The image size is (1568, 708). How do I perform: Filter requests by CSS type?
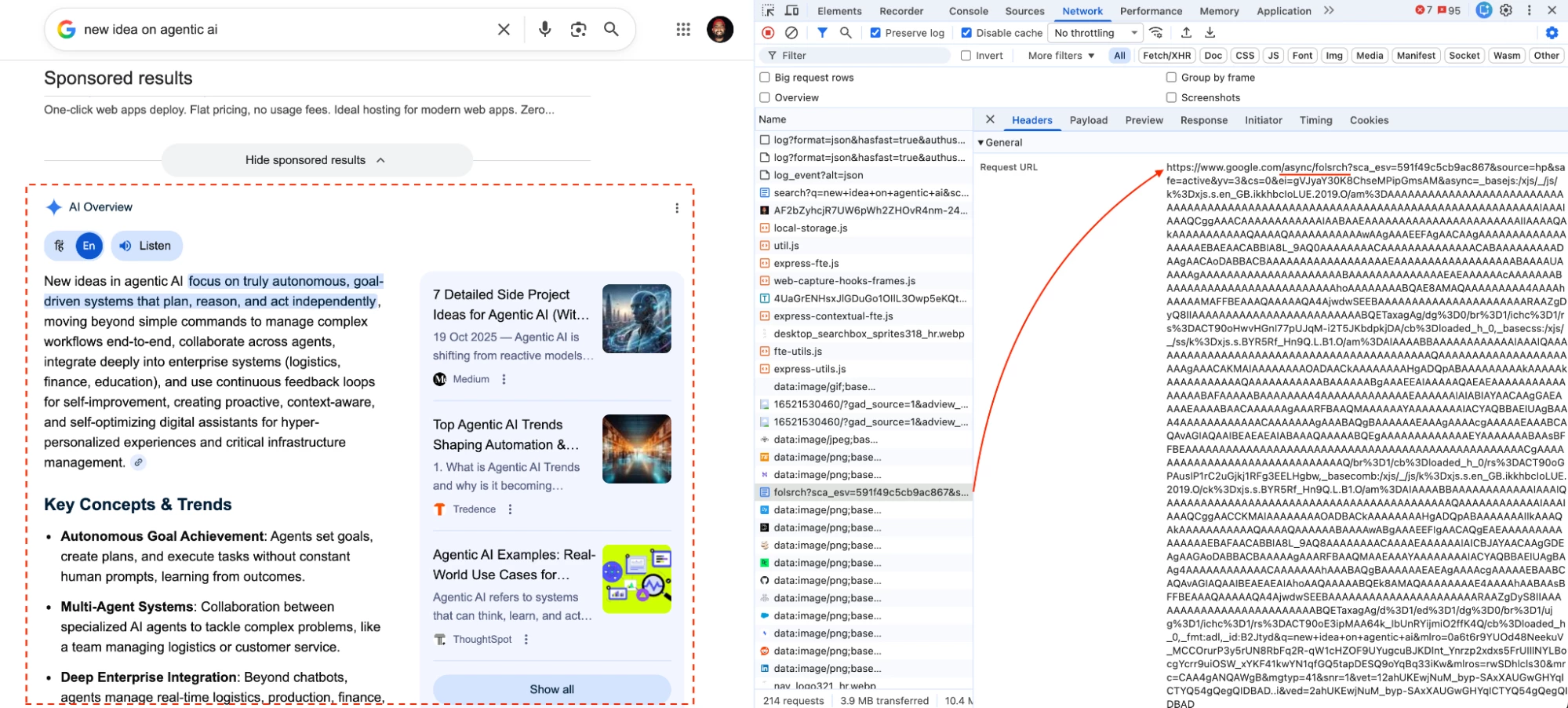(x=1244, y=56)
